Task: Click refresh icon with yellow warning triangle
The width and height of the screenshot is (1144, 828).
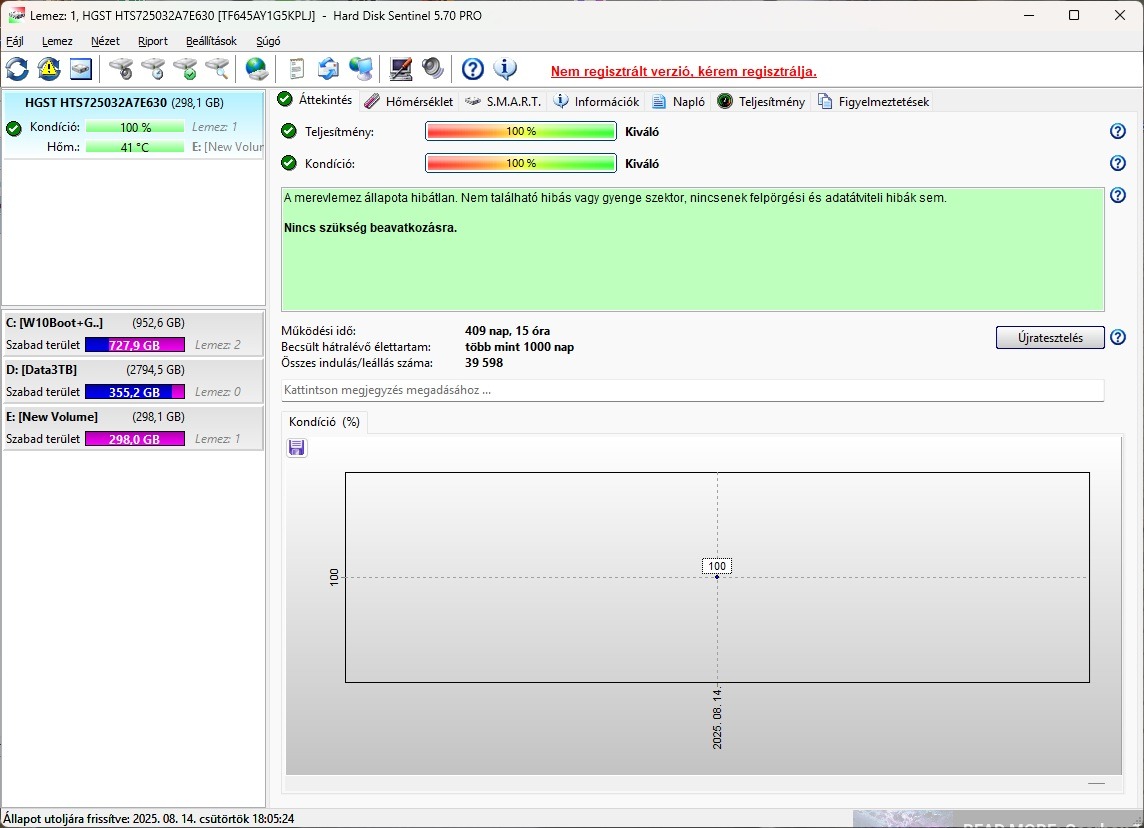Action: [49, 69]
